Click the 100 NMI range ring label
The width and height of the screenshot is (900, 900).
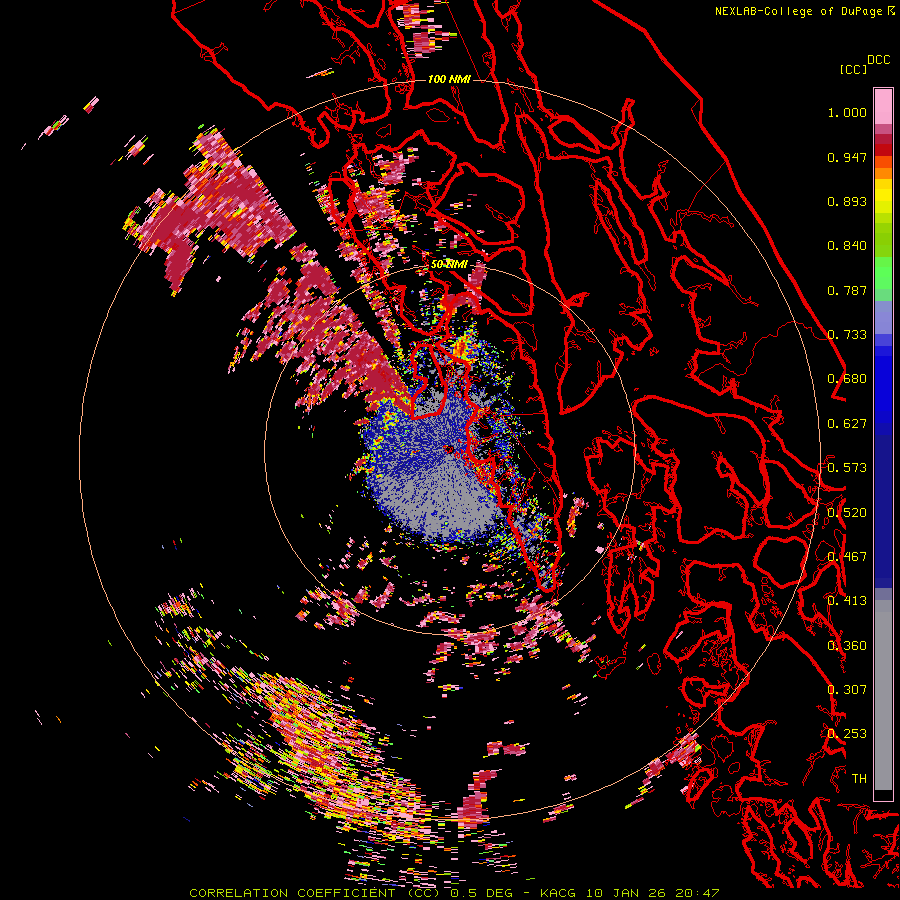click(449, 79)
